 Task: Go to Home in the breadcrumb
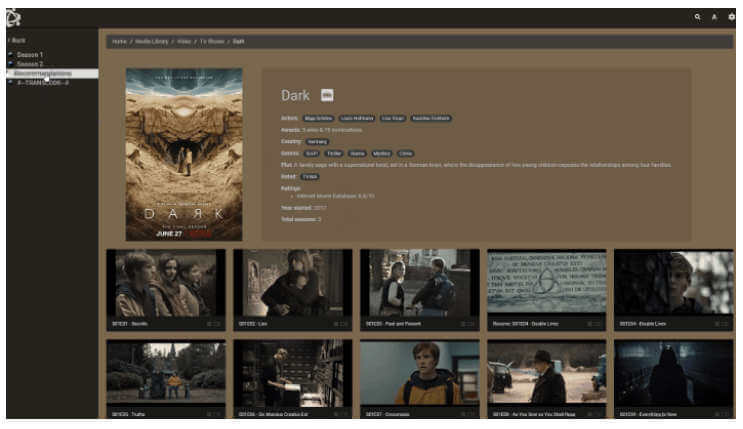tap(119, 42)
